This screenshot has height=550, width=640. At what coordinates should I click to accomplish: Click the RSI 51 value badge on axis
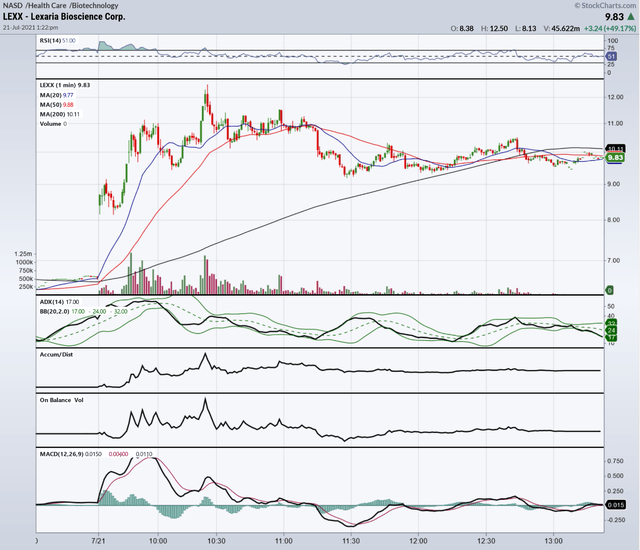[x=611, y=56]
